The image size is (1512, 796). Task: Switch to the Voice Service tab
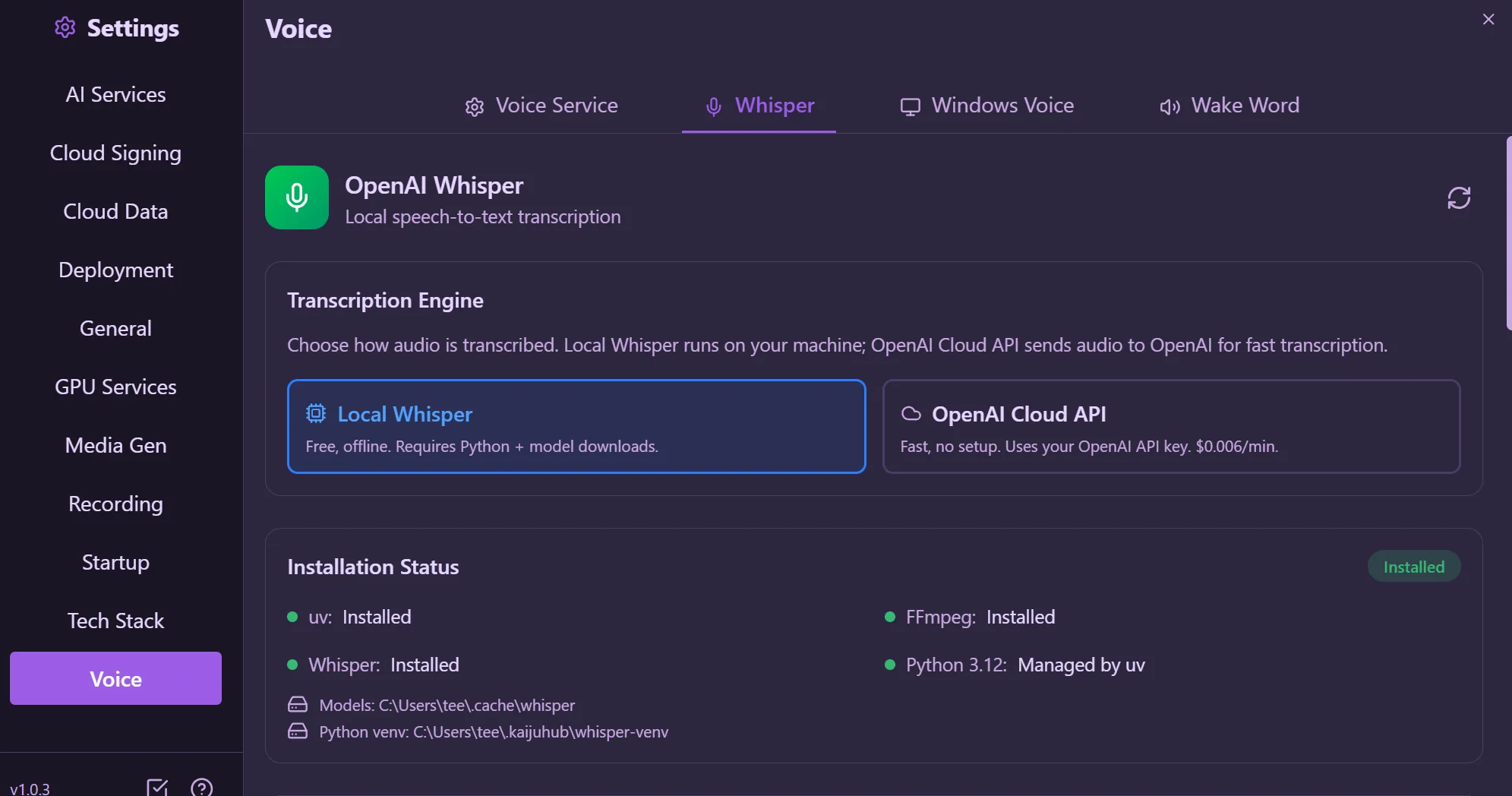(541, 106)
